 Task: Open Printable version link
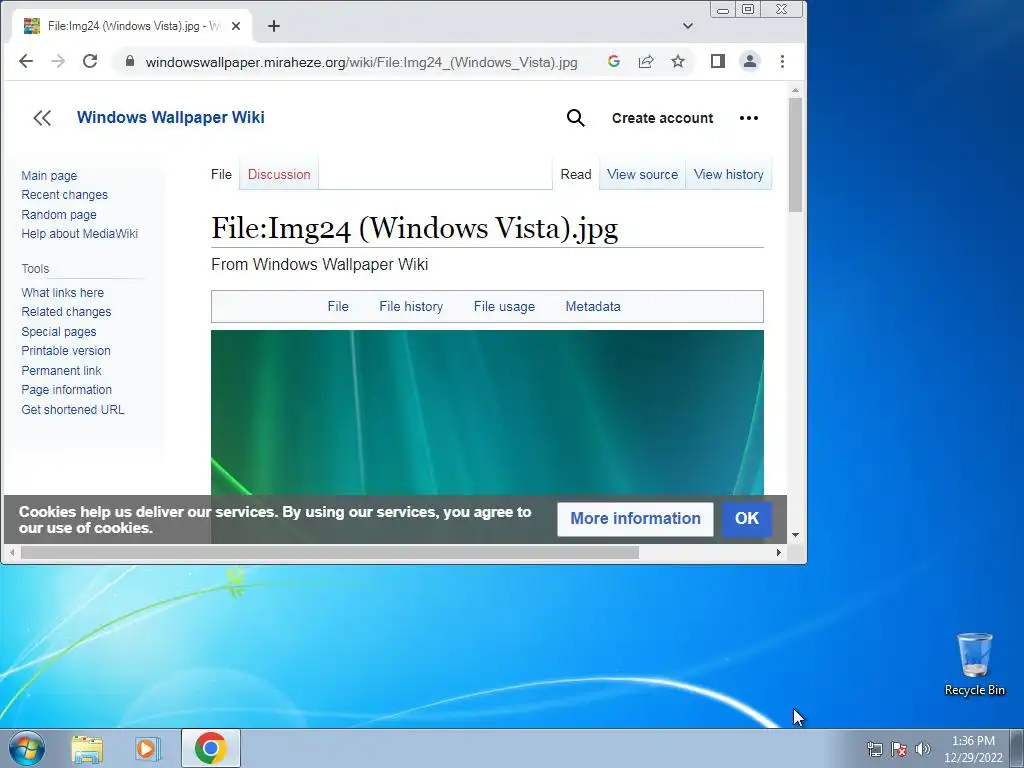[x=65, y=351]
